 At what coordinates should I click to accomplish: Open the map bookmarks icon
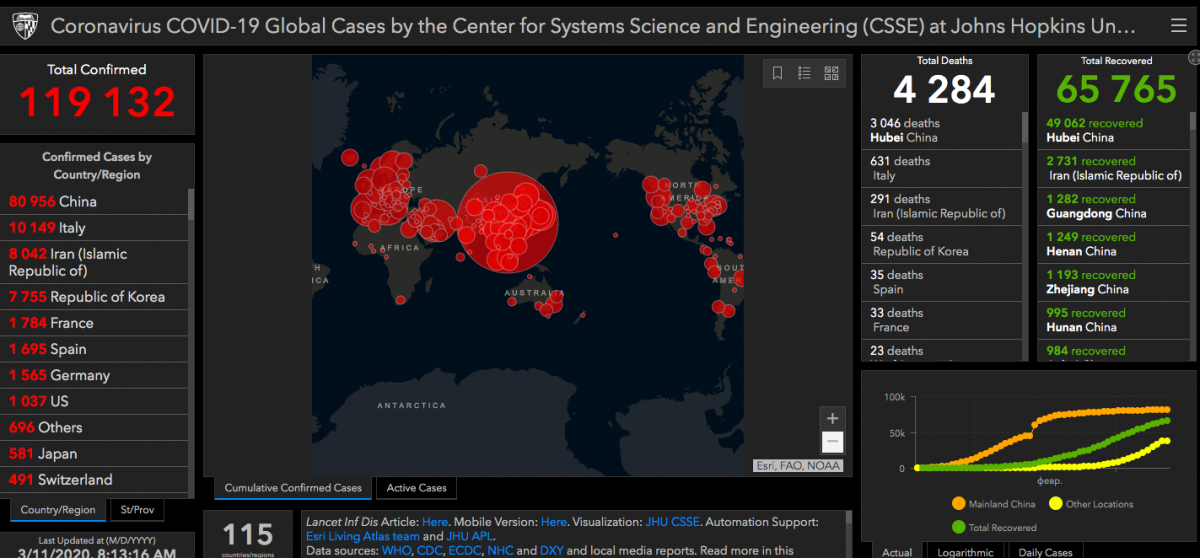point(778,73)
